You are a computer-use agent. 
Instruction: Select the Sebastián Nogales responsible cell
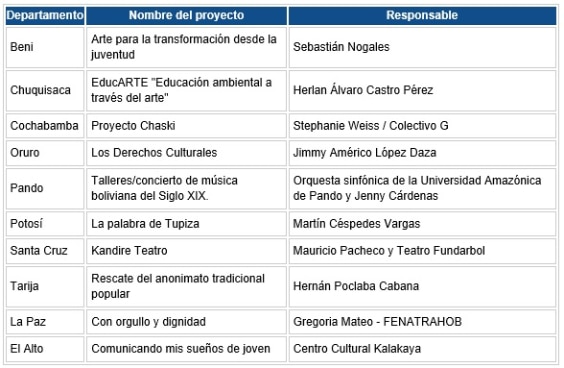(422, 47)
